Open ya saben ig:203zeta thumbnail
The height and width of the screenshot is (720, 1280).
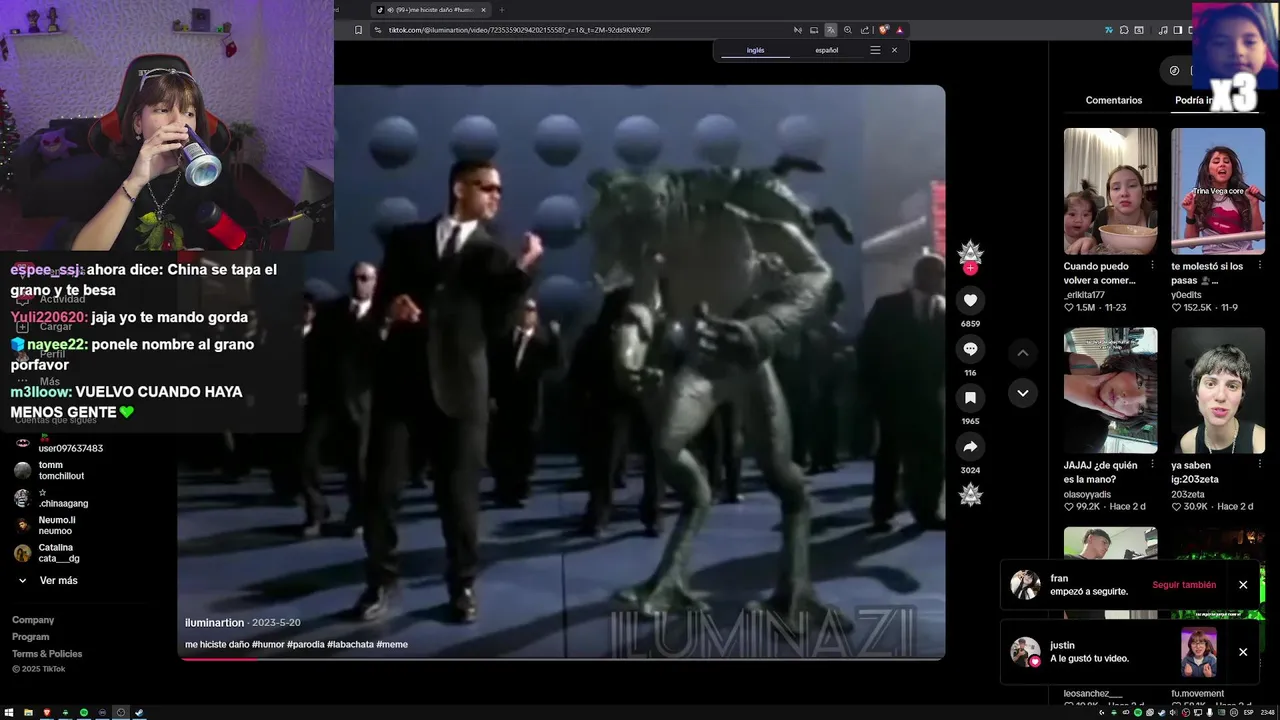click(1218, 391)
